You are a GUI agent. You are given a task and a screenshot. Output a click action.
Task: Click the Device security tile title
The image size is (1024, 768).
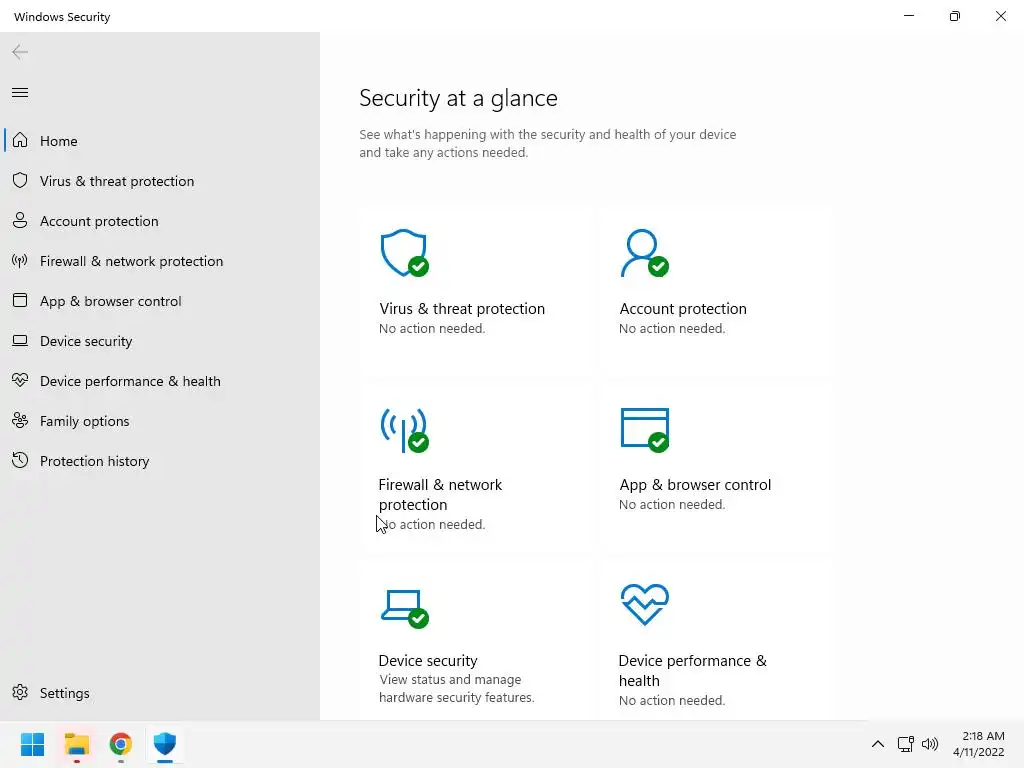click(428, 660)
